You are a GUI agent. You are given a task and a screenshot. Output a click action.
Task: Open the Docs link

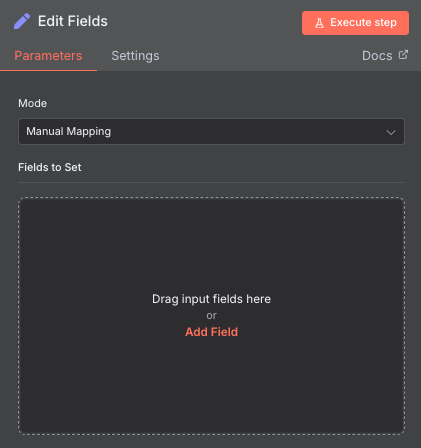pyautogui.click(x=385, y=56)
